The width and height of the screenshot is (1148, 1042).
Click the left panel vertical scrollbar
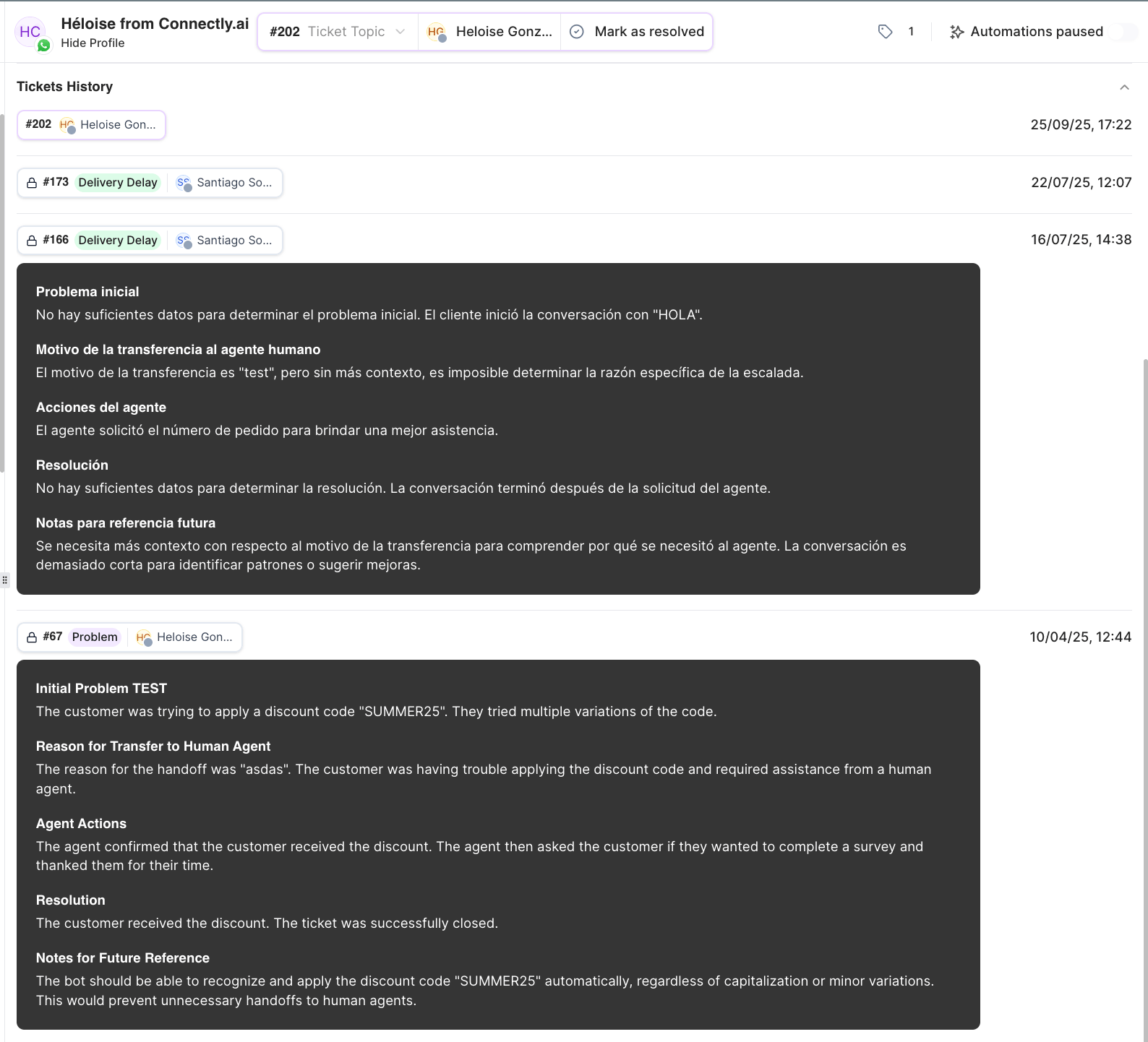[x=3, y=293]
